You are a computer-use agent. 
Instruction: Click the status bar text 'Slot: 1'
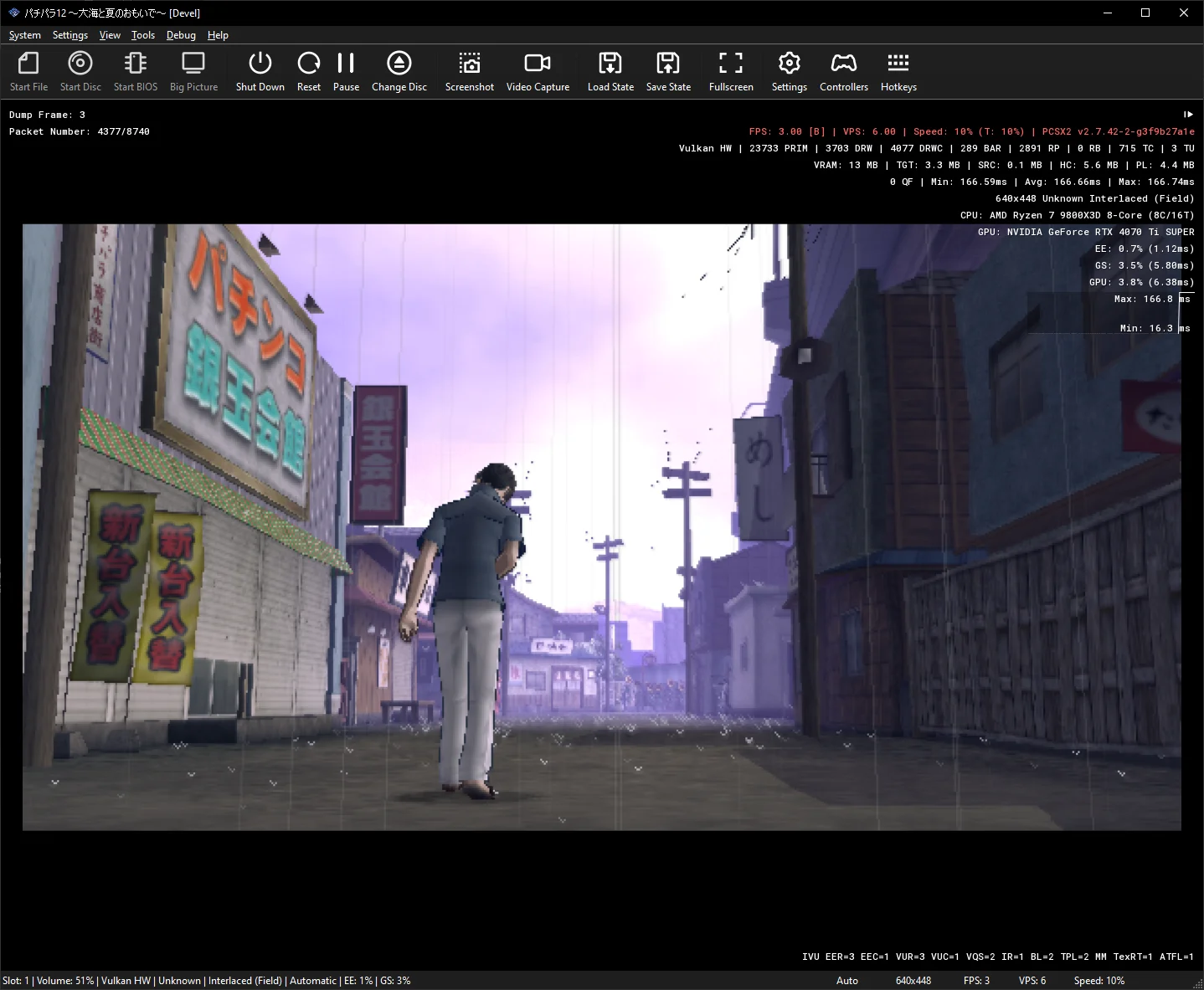point(16,981)
